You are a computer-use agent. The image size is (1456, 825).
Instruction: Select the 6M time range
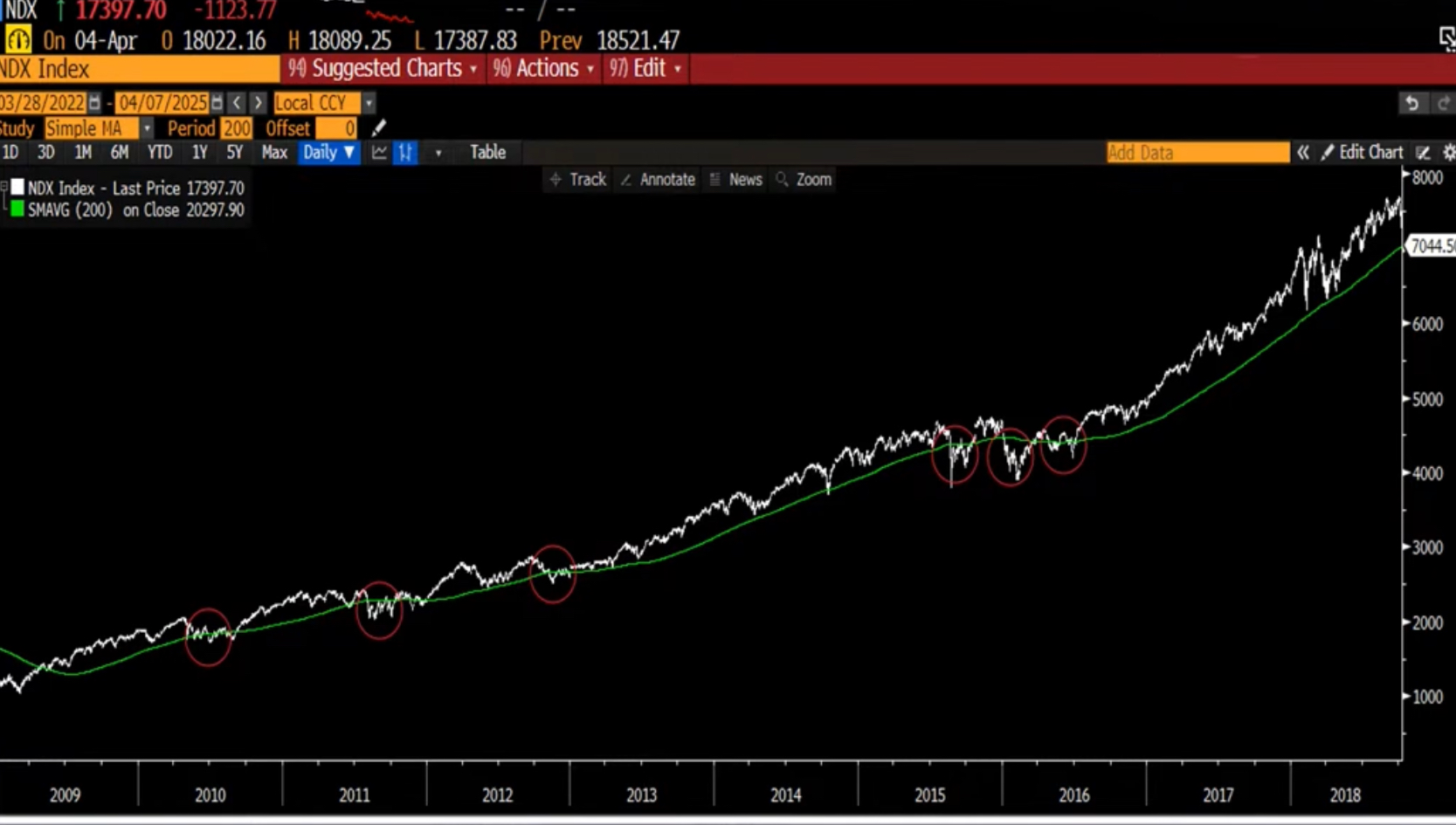point(120,153)
